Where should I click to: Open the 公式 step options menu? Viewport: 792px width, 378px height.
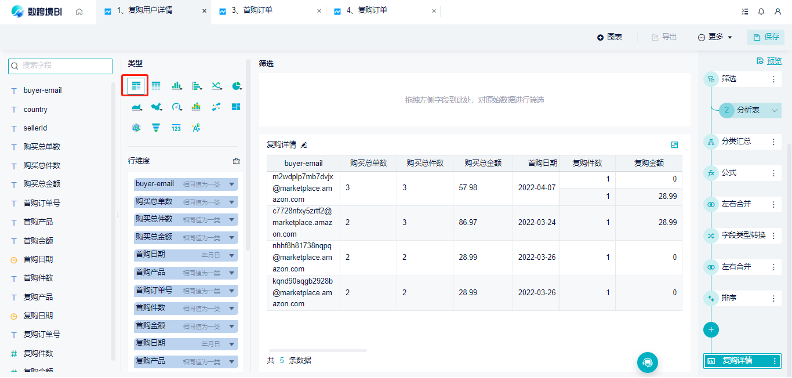point(773,173)
